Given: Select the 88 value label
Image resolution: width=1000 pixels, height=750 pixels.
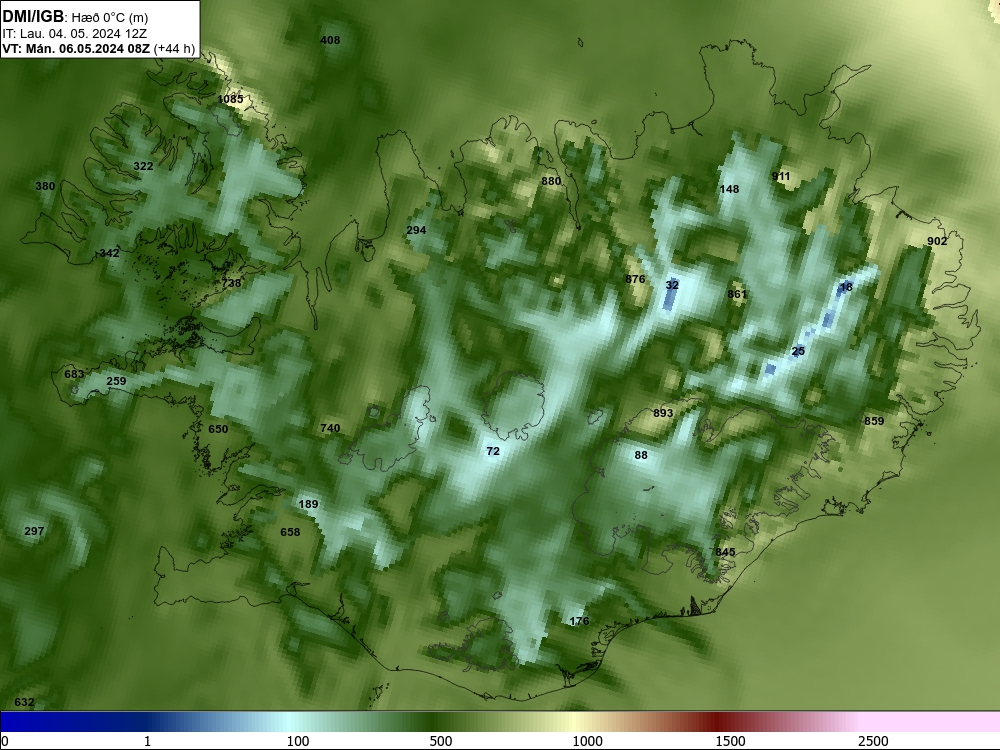Looking at the screenshot, I should coord(641,455).
